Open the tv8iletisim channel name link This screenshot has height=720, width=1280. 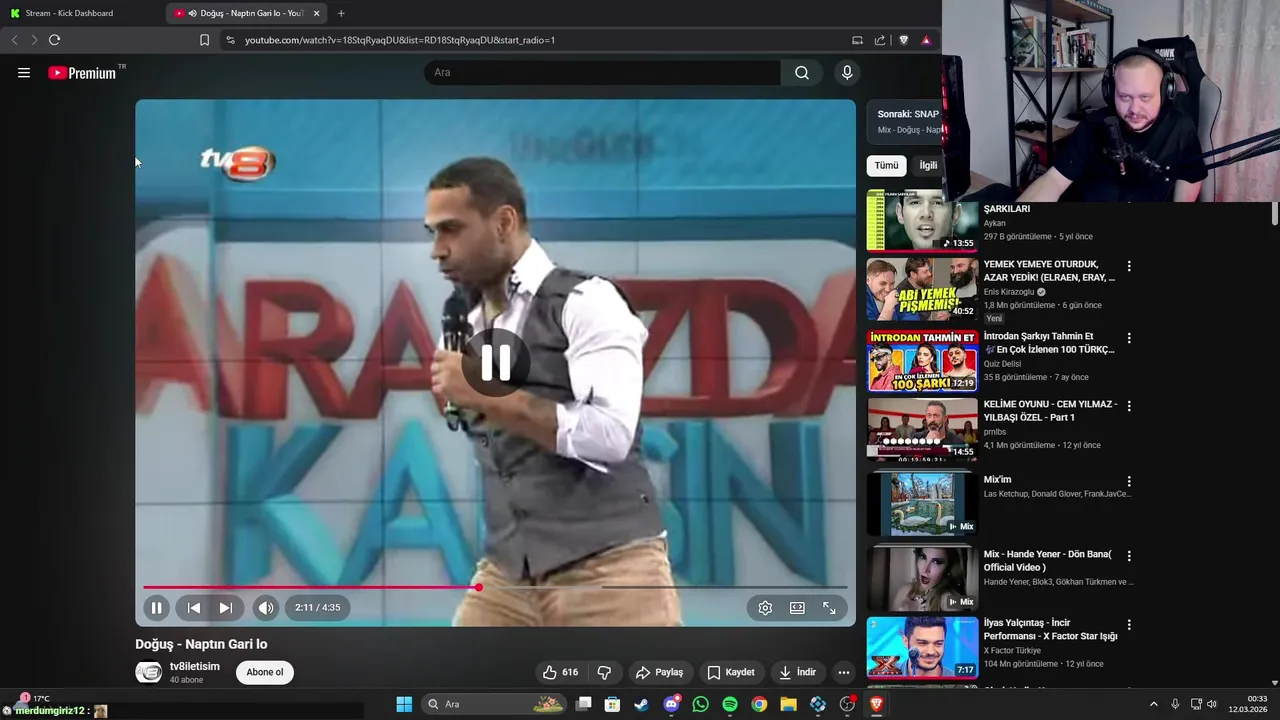tap(195, 667)
